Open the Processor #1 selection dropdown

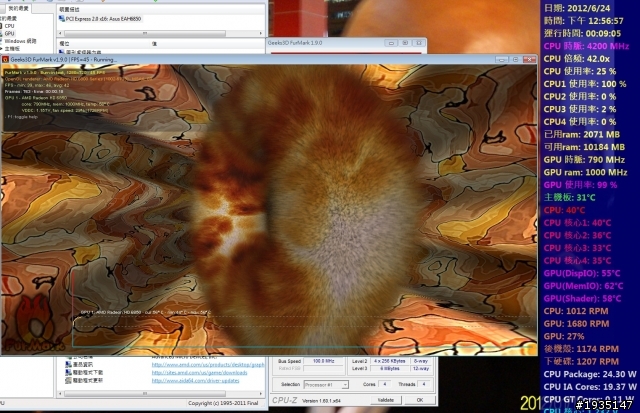(x=326, y=384)
